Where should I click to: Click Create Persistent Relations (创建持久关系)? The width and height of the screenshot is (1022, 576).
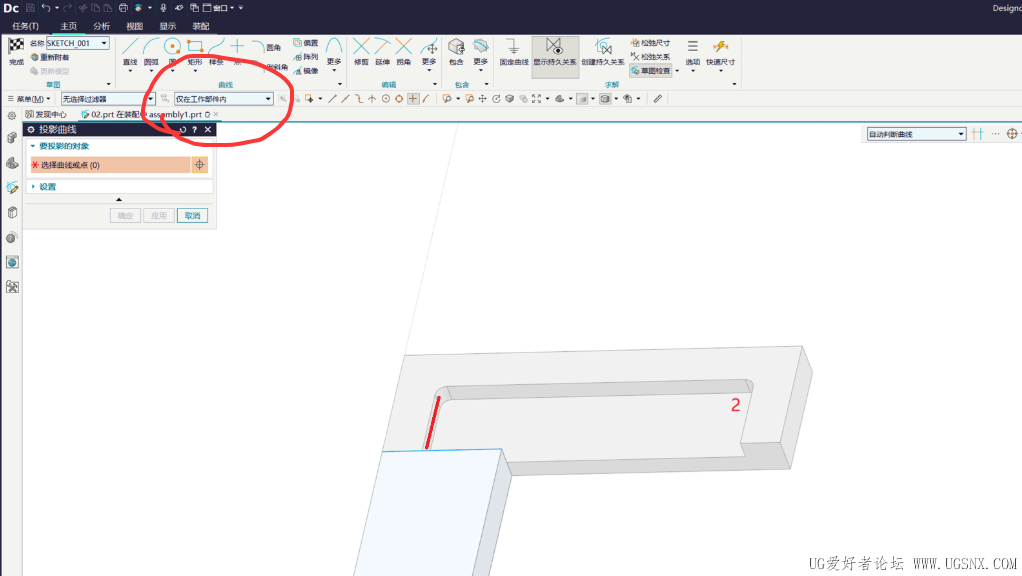pos(603,51)
